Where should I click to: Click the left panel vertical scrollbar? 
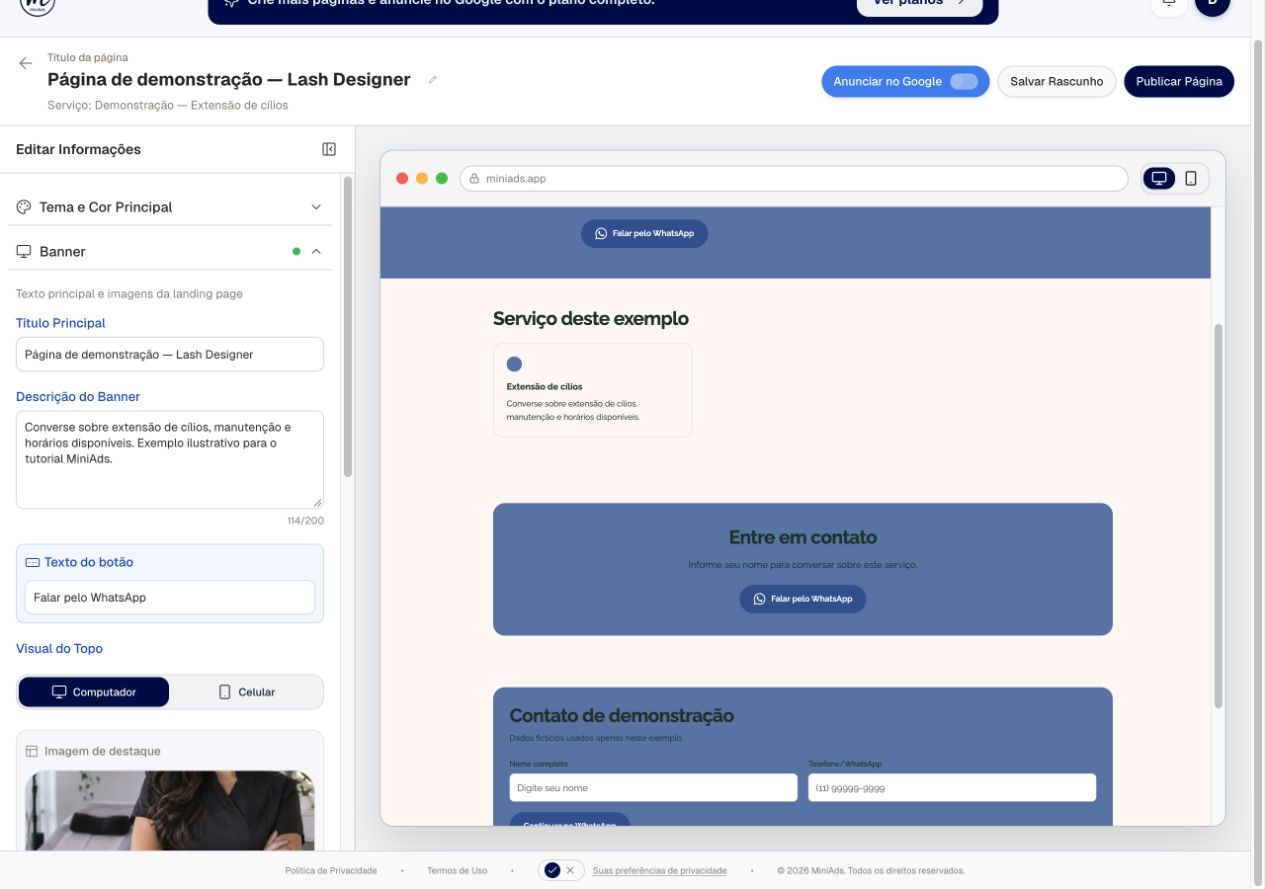coord(348,326)
